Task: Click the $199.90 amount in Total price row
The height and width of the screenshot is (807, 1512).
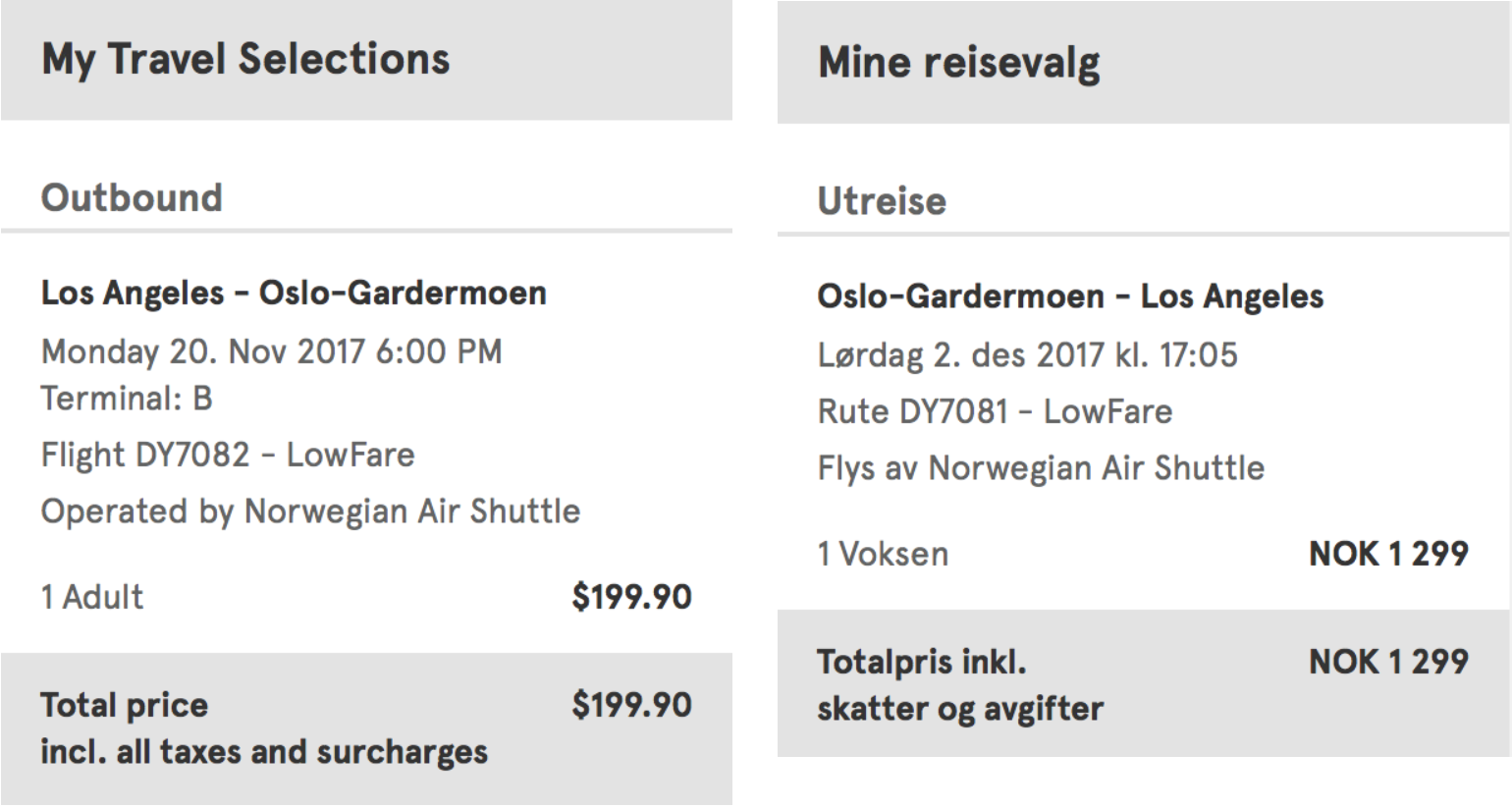Action: coord(632,705)
